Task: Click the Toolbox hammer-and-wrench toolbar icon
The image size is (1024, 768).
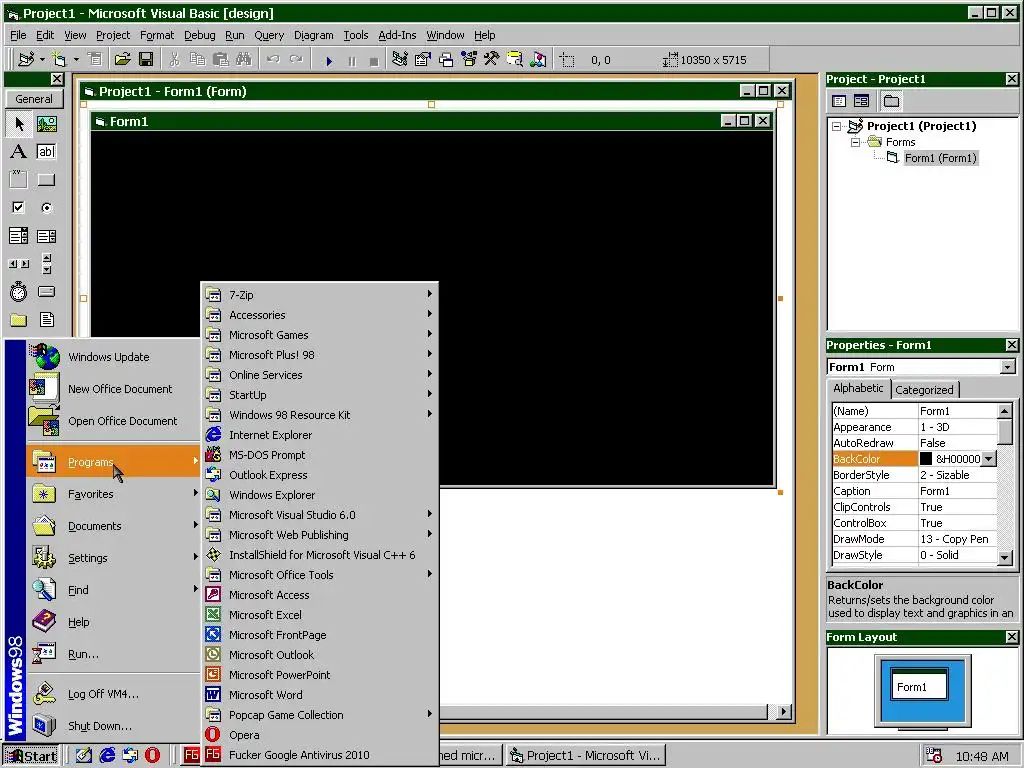Action: (492, 60)
